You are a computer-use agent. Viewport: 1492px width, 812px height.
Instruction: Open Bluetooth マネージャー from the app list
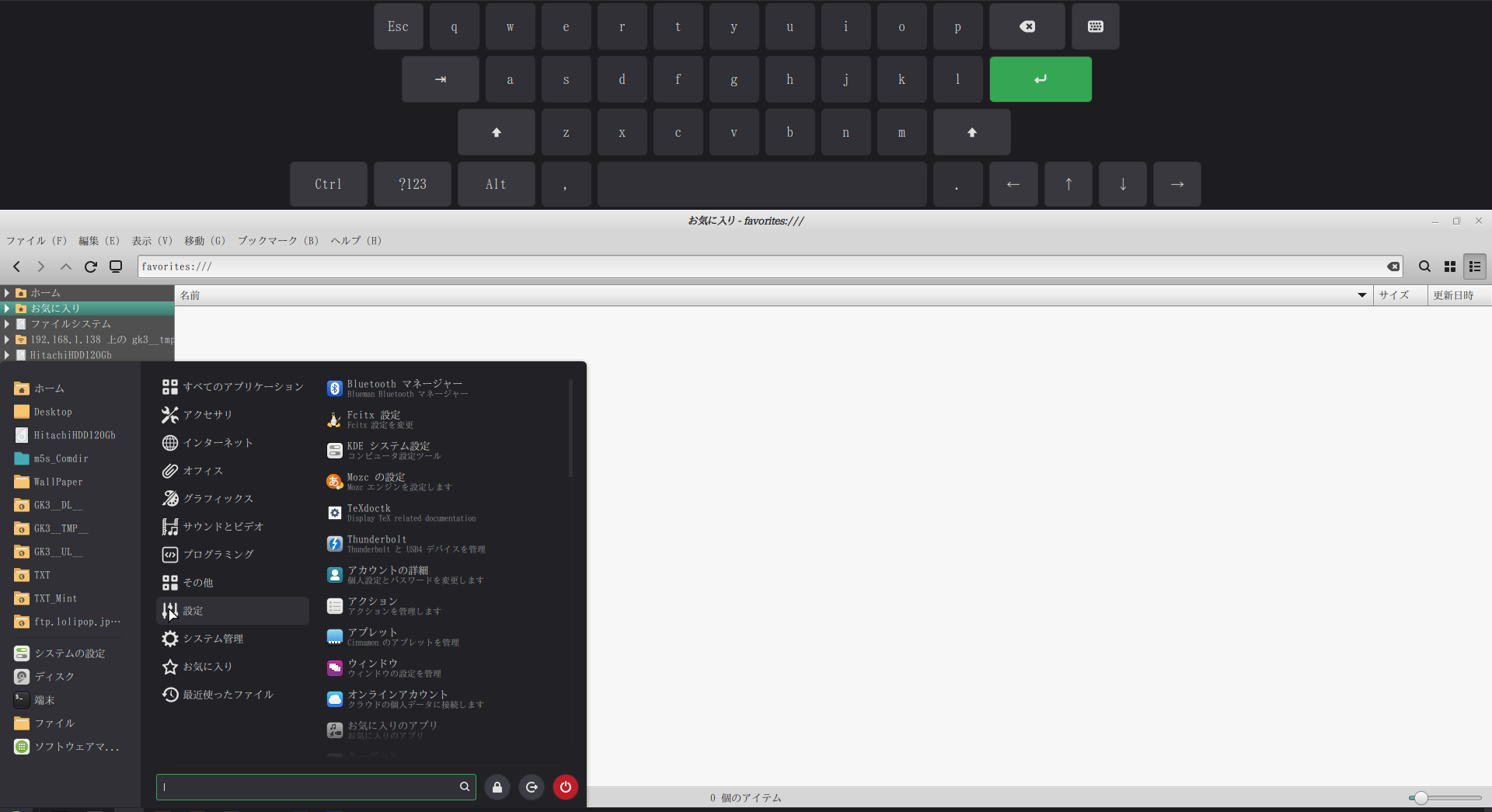click(x=404, y=388)
